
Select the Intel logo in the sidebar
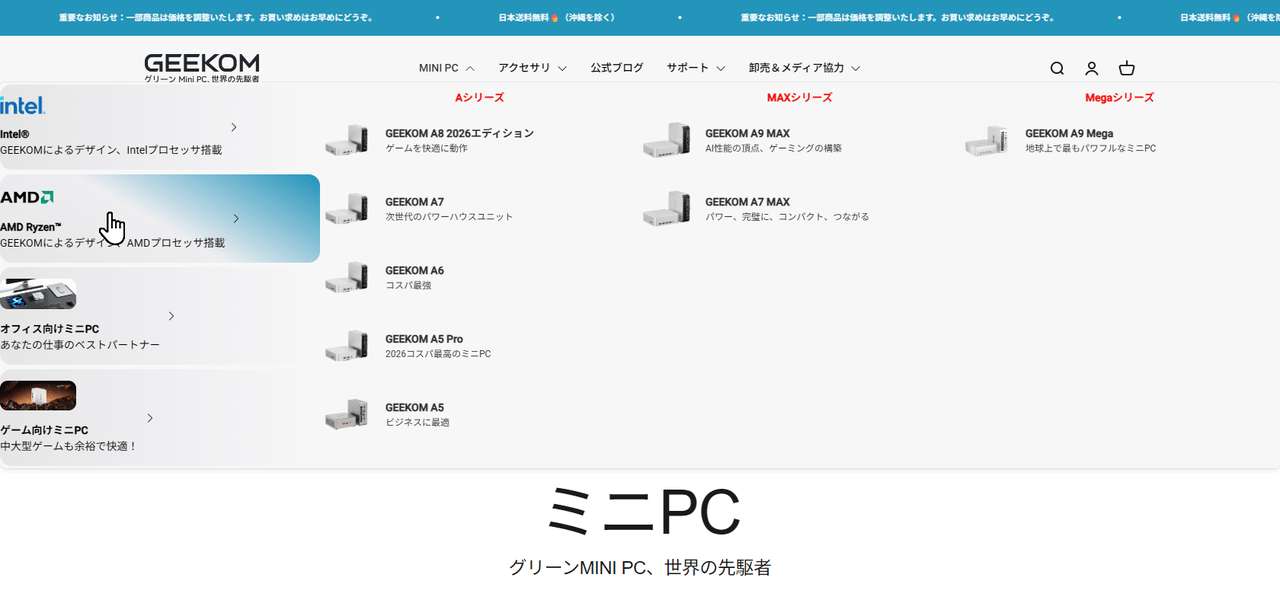21,103
